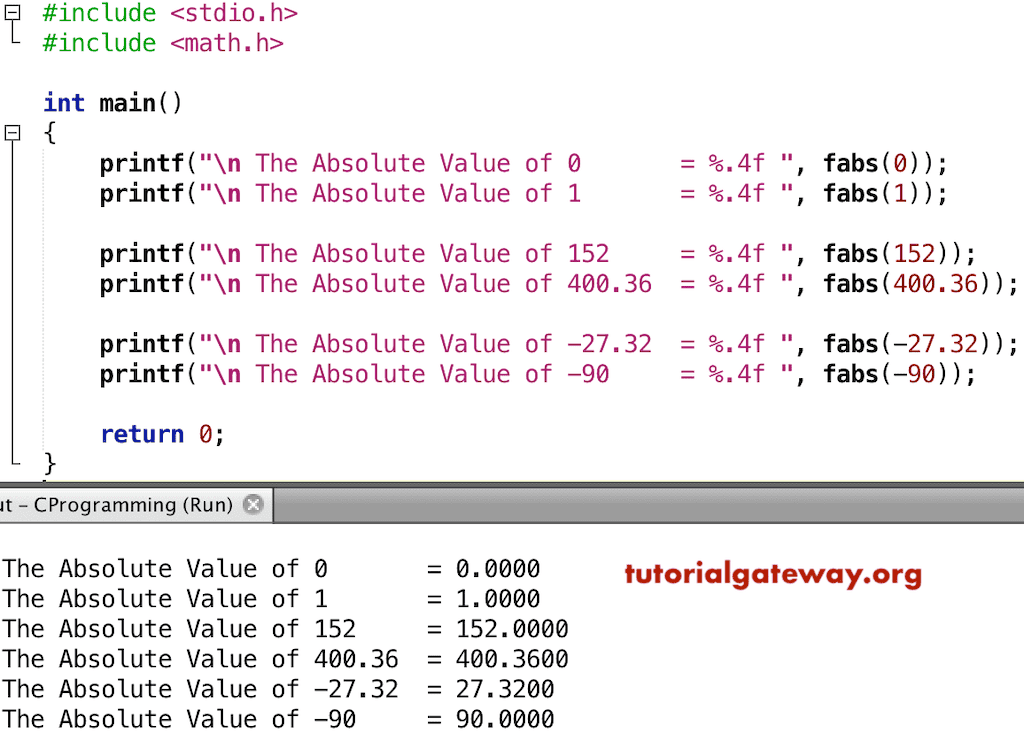Place cursor on '#include <stdio.h>' line

point(168,13)
